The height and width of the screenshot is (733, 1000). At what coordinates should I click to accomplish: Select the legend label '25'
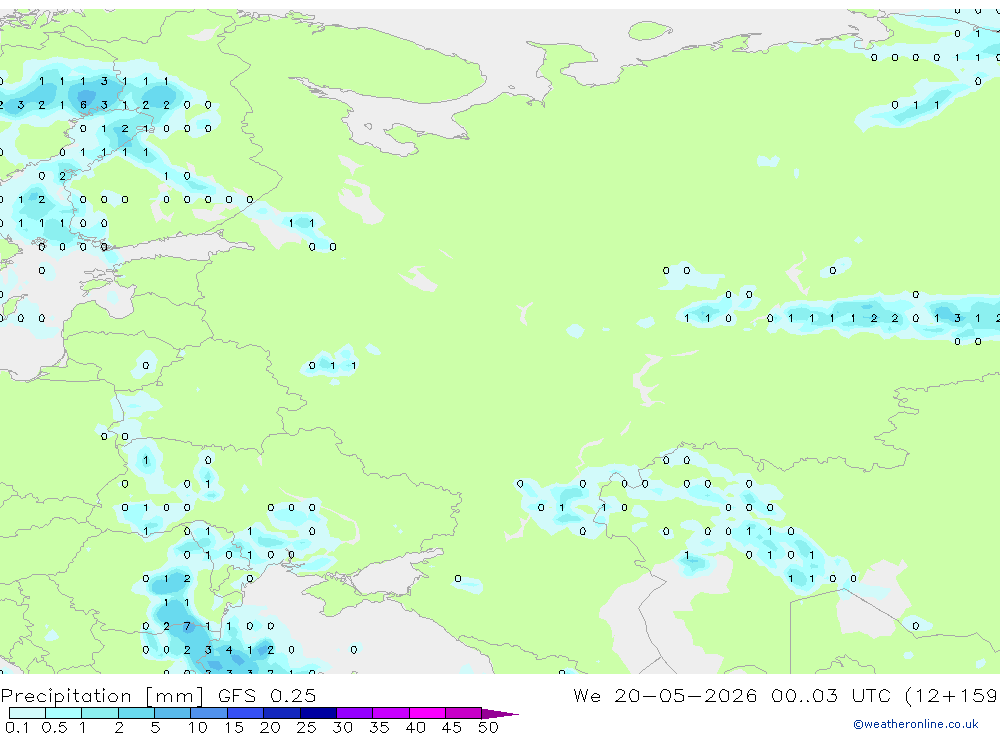(306, 727)
